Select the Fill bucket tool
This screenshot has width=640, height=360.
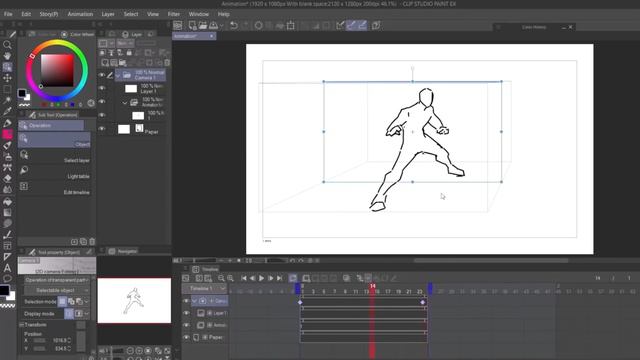(7, 201)
